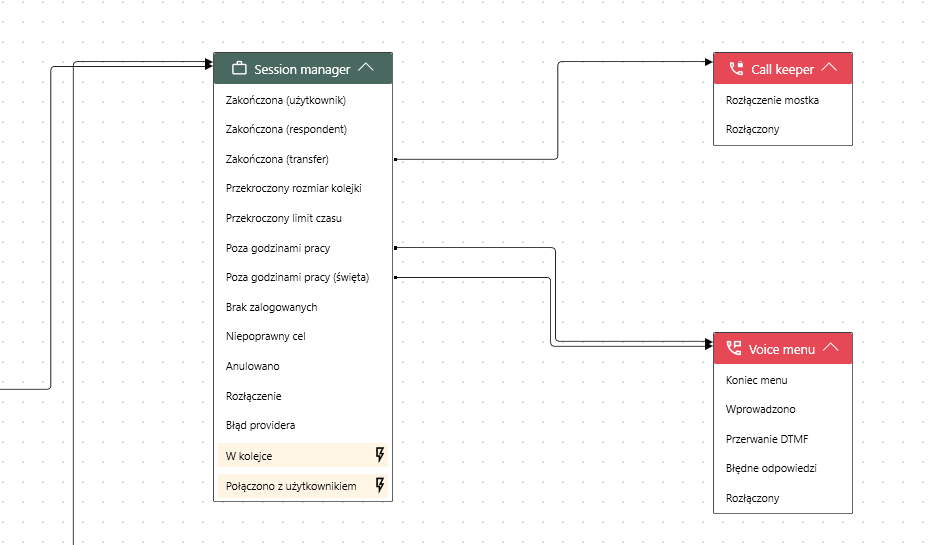The height and width of the screenshot is (545, 936).
Task: Select Koniec menu in Voice menu
Action: pos(756,380)
